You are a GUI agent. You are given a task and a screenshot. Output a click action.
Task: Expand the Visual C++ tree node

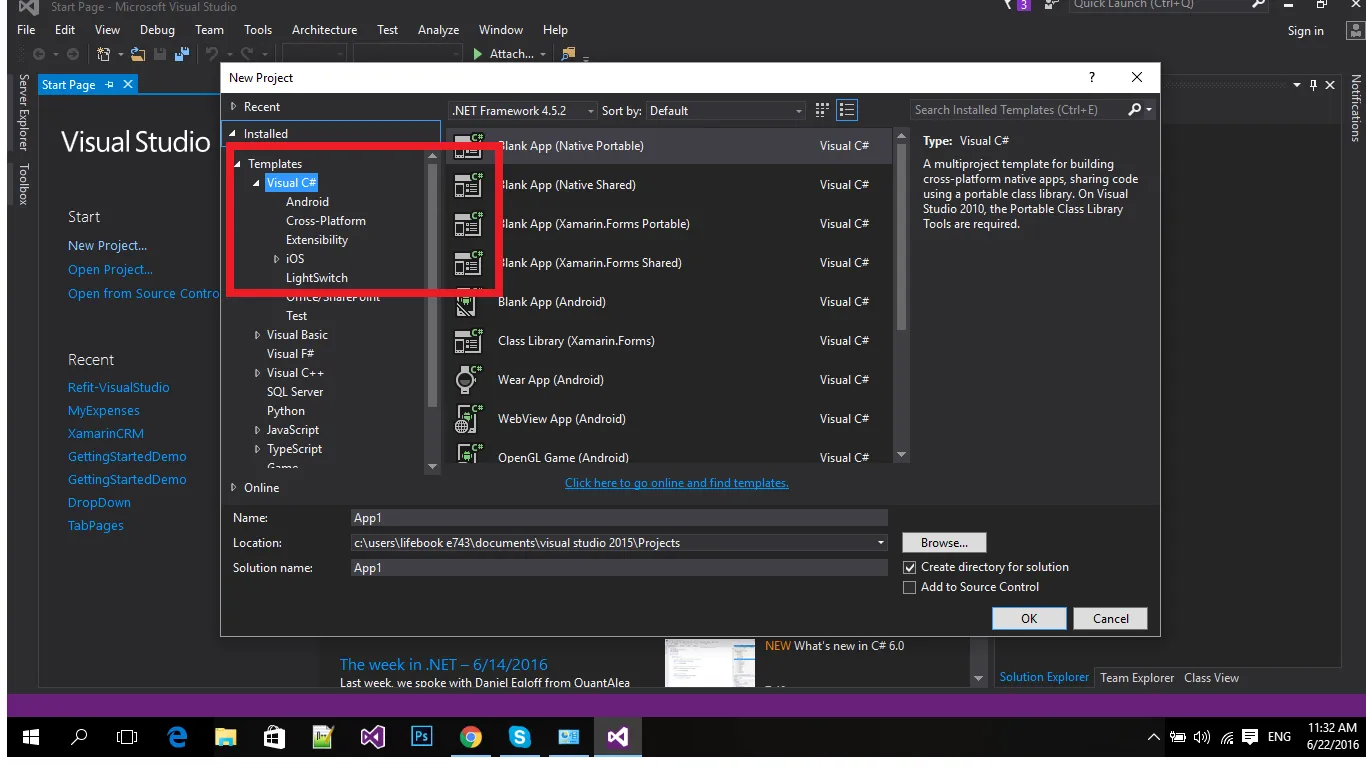coord(257,373)
